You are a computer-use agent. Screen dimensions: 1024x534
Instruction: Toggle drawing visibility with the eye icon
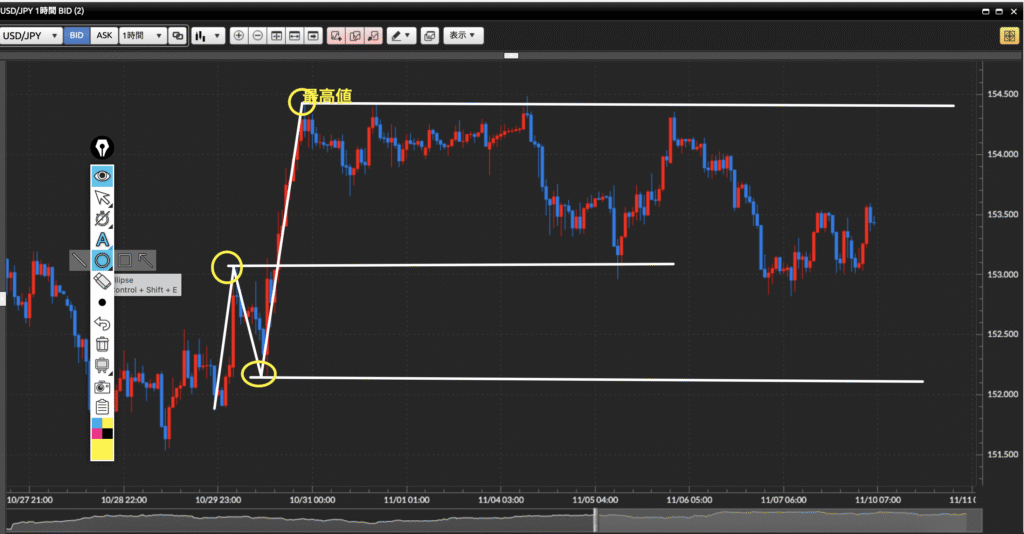[102, 176]
